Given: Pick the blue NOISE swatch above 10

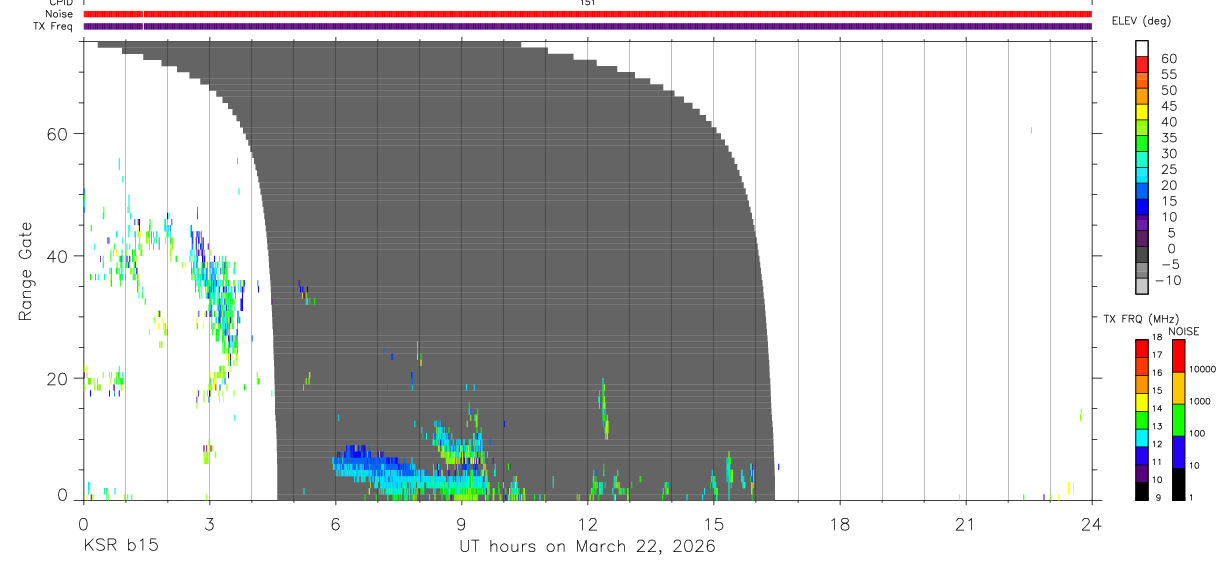Looking at the screenshot, I should coord(1178,452).
